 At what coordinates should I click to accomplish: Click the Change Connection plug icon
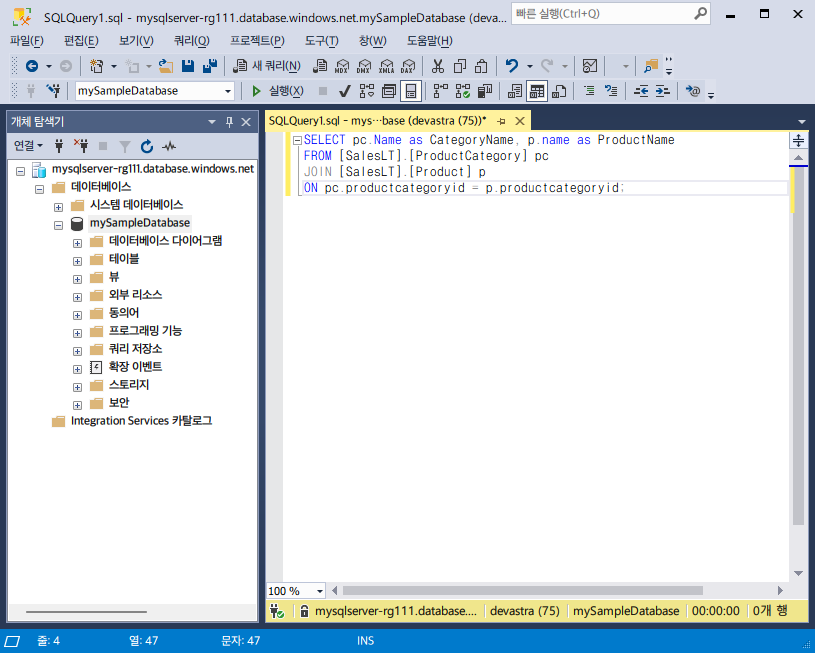click(x=53, y=91)
